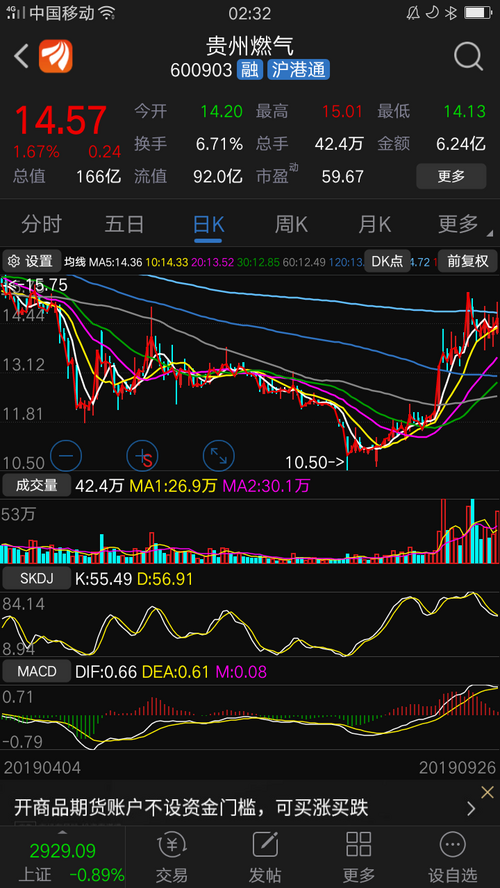Tap the 今开 price 14.20
Screen dimensions: 500x888
[x=221, y=111]
